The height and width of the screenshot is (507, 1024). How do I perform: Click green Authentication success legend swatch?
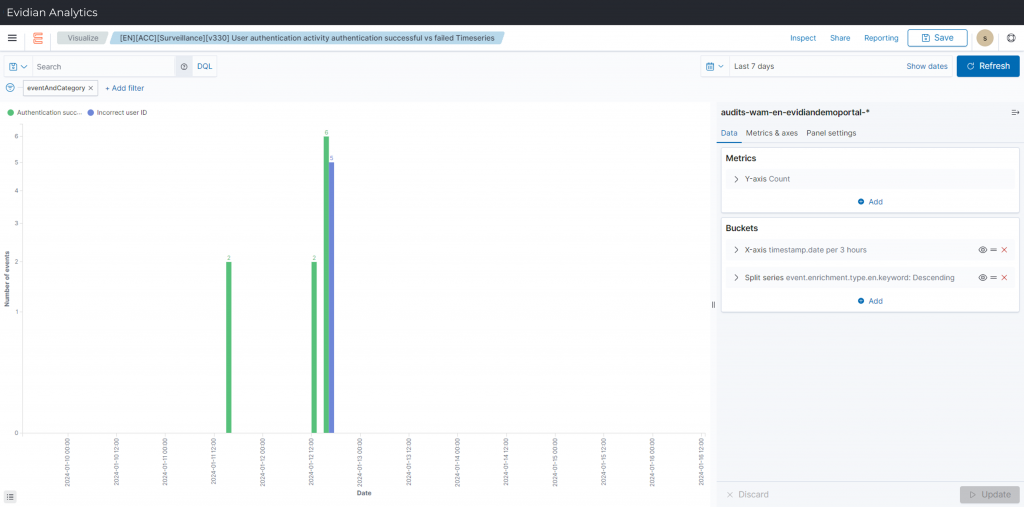[10, 112]
